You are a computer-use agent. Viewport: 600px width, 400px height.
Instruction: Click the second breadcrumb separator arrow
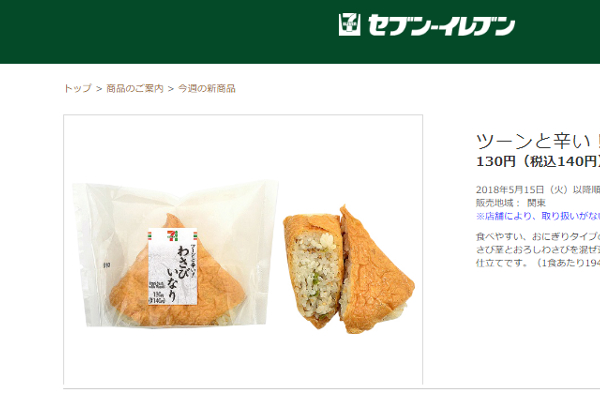(171, 89)
